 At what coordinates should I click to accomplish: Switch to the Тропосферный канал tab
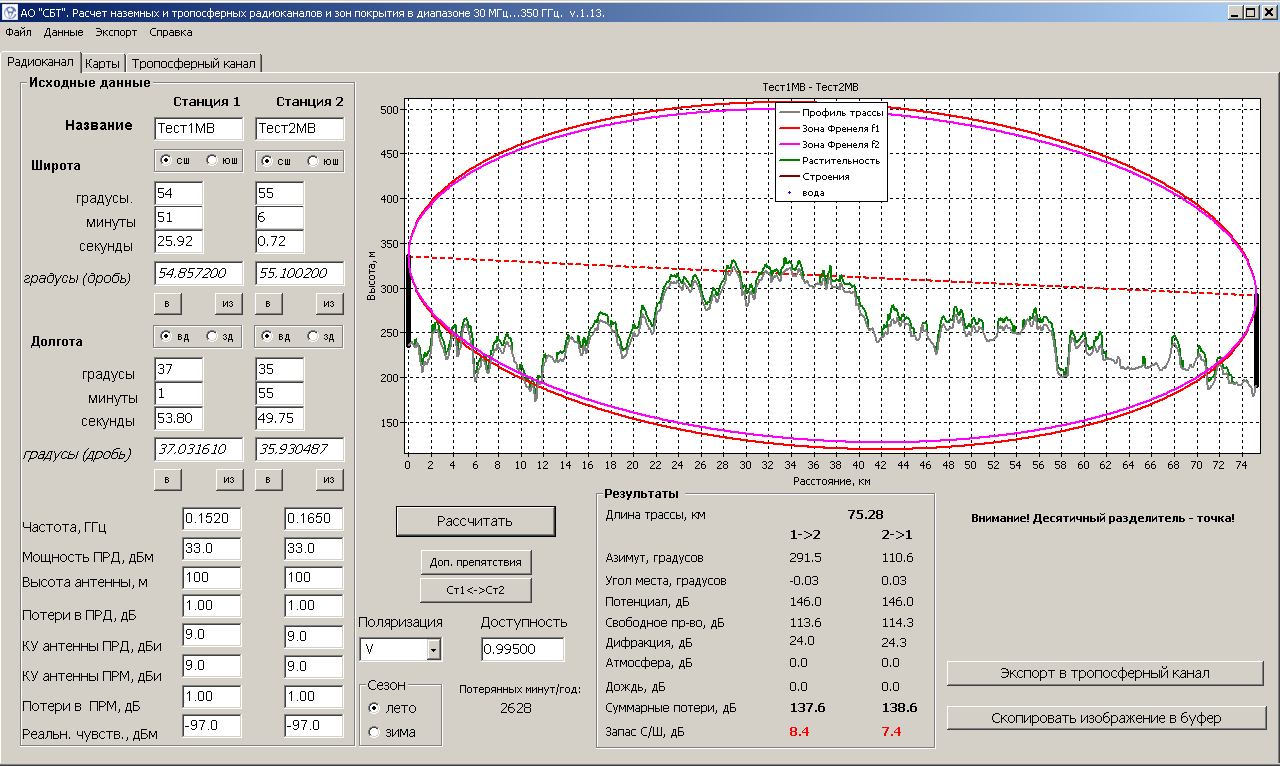[194, 63]
